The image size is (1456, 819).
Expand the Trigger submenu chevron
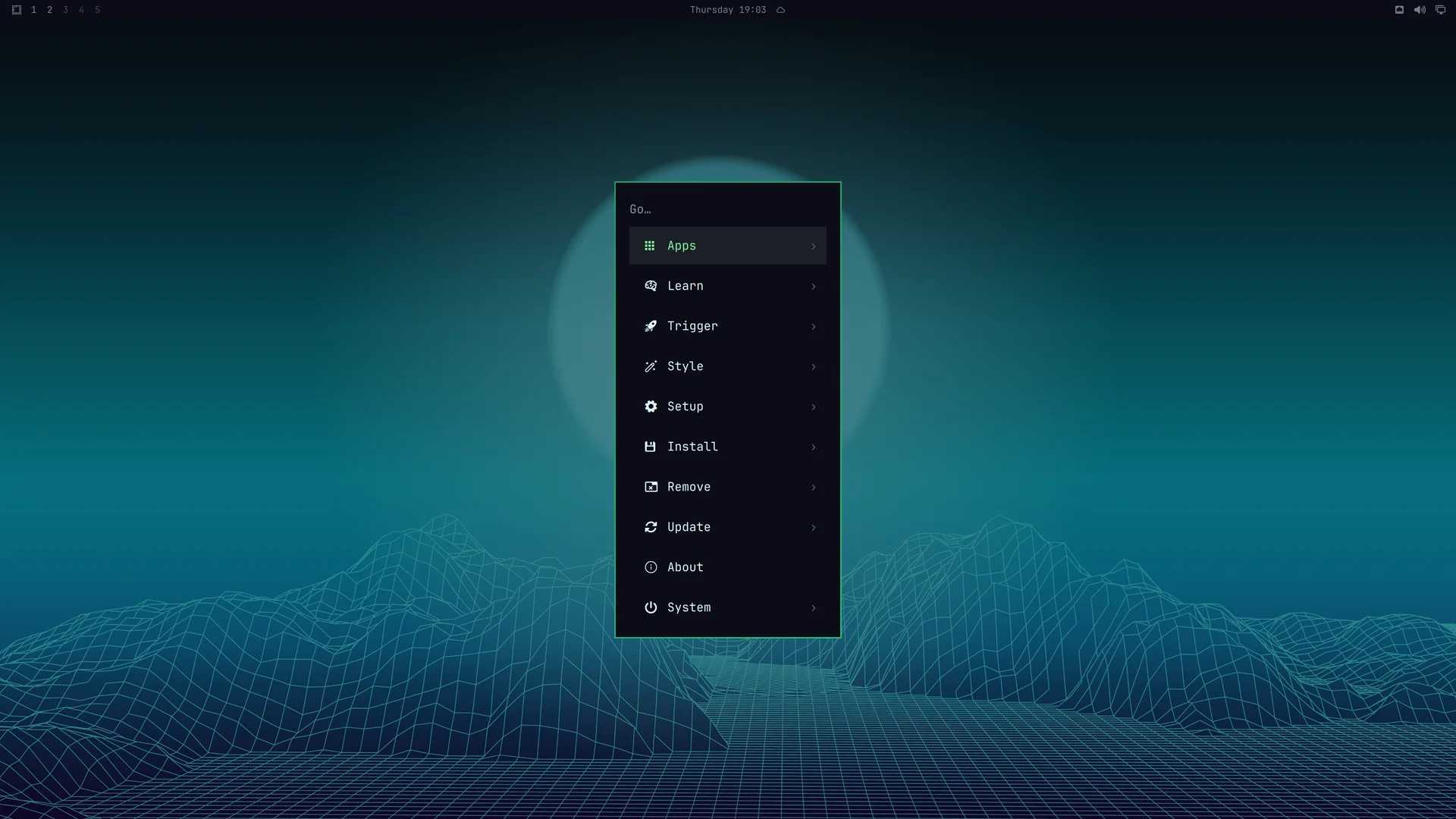coord(814,327)
